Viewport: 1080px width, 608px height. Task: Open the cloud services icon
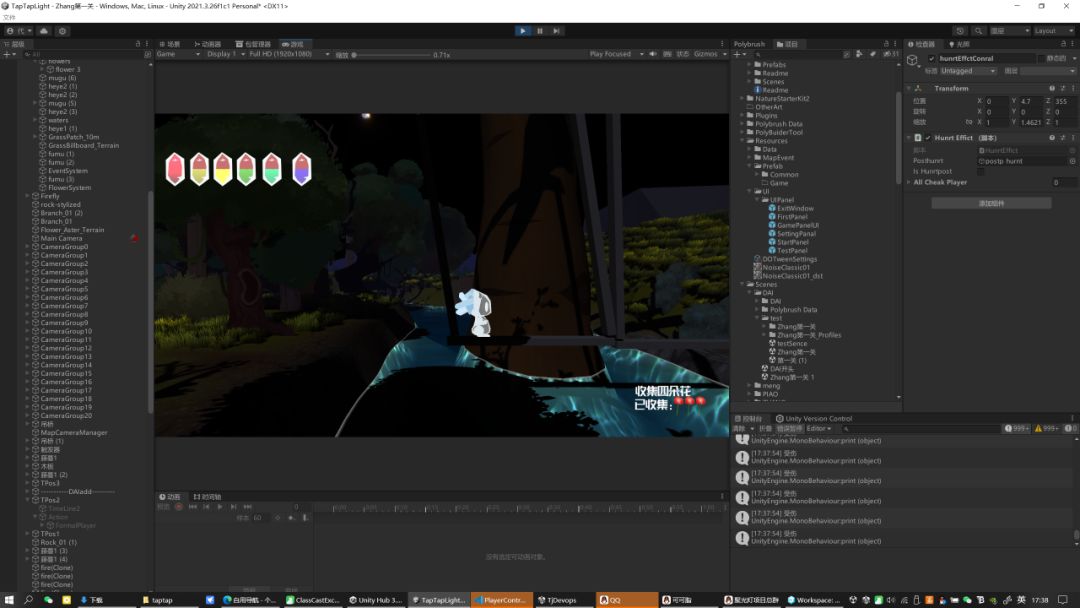pos(44,31)
